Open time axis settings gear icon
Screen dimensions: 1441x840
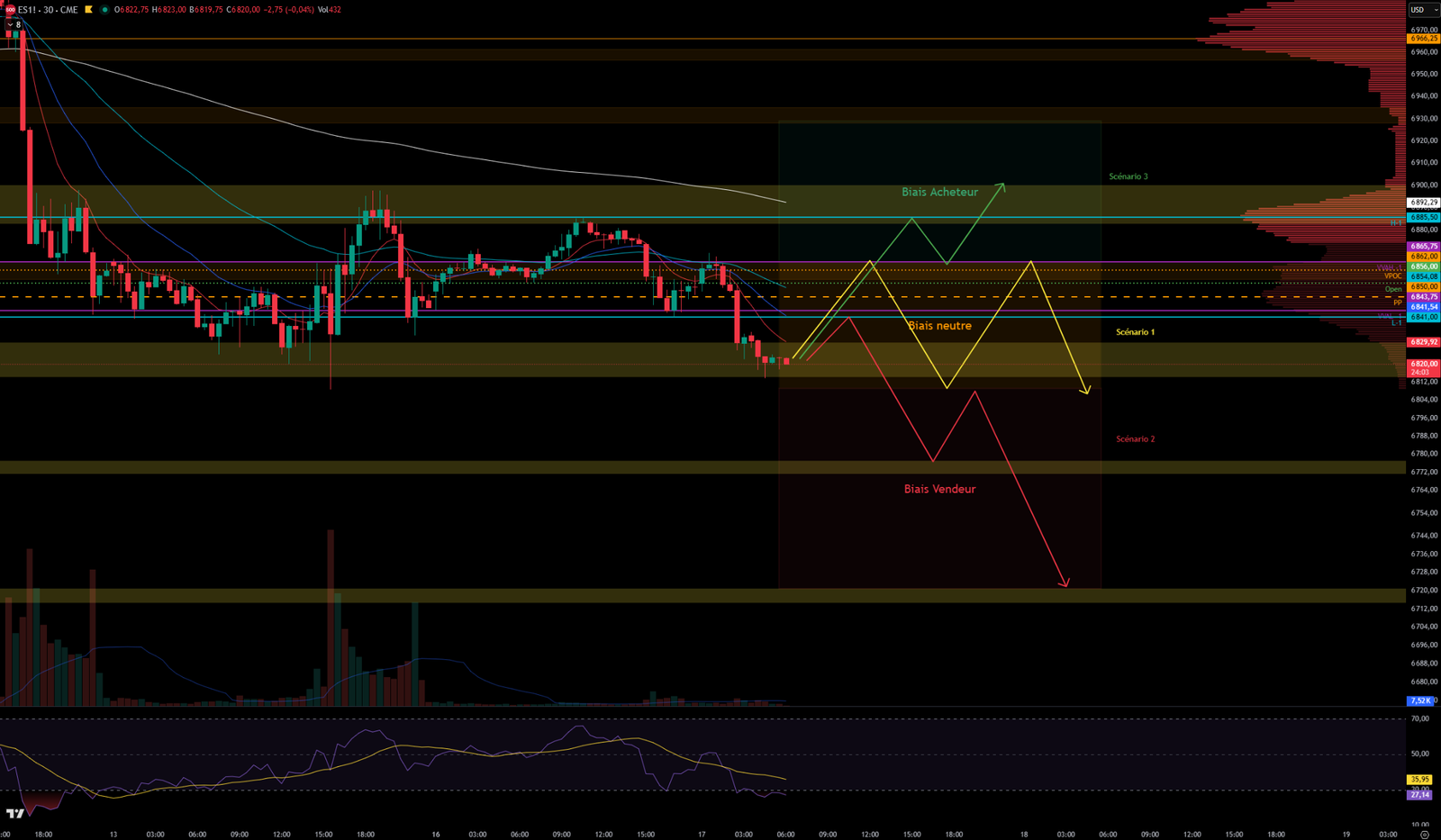[x=1424, y=835]
